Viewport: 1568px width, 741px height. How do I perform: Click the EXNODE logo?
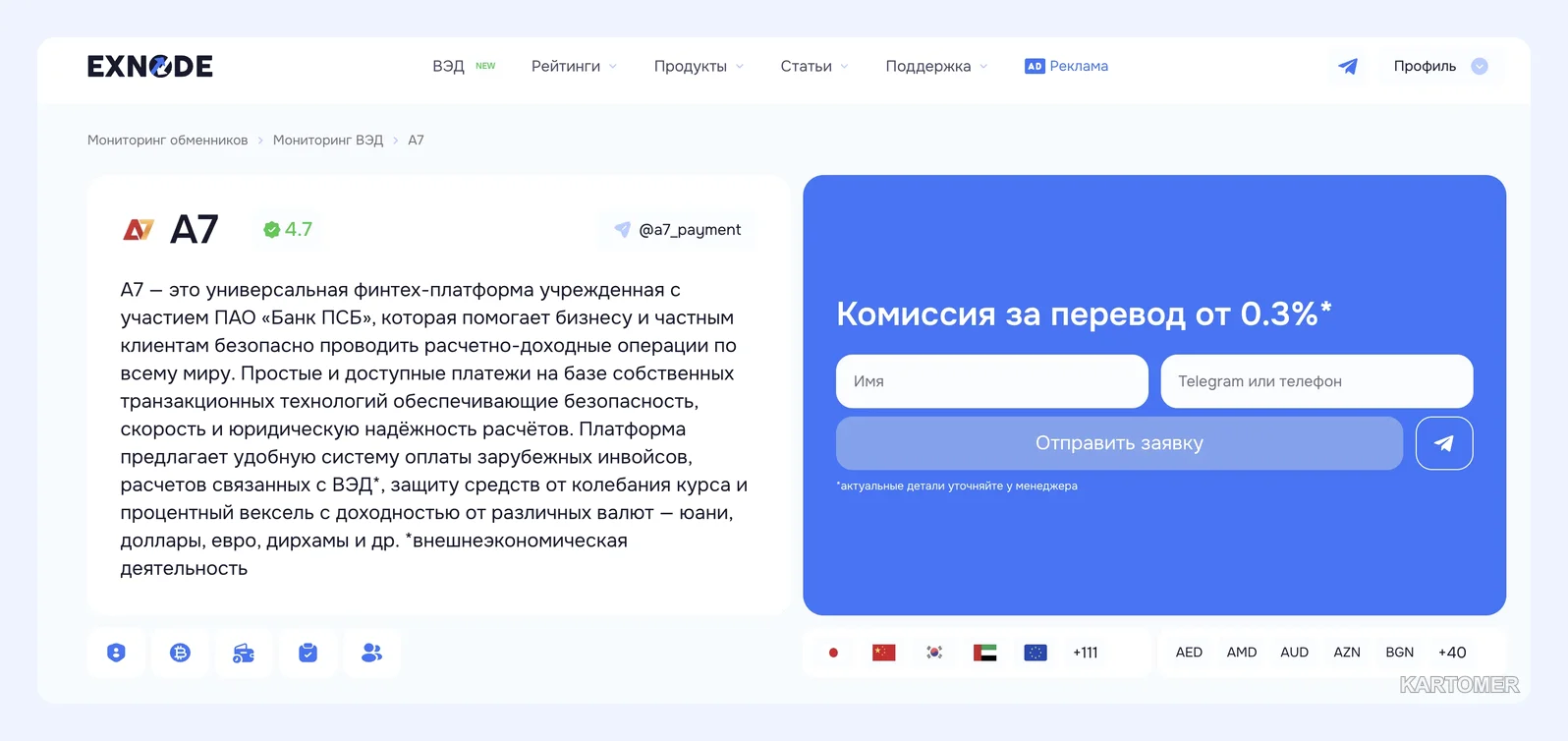149,66
